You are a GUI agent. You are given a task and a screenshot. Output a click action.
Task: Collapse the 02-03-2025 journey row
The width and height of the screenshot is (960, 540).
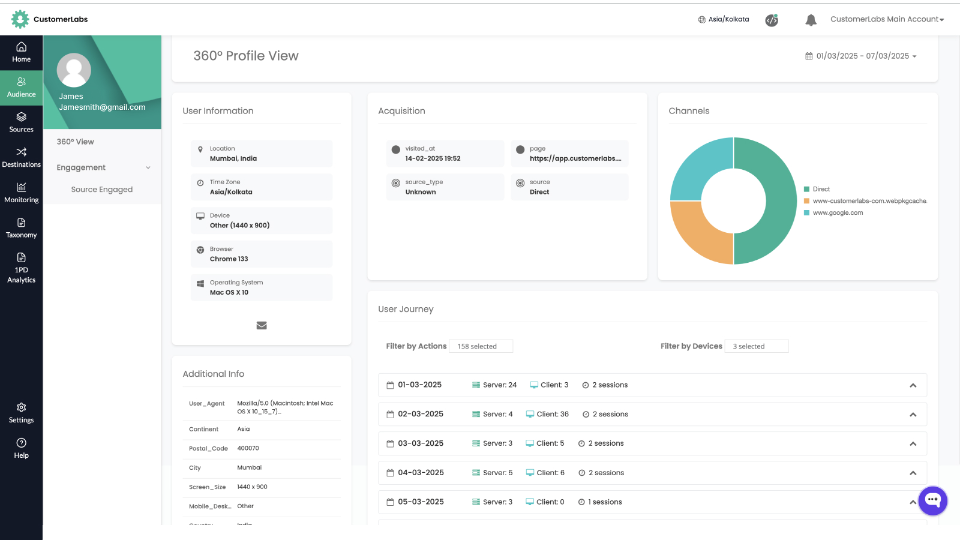[x=913, y=414]
